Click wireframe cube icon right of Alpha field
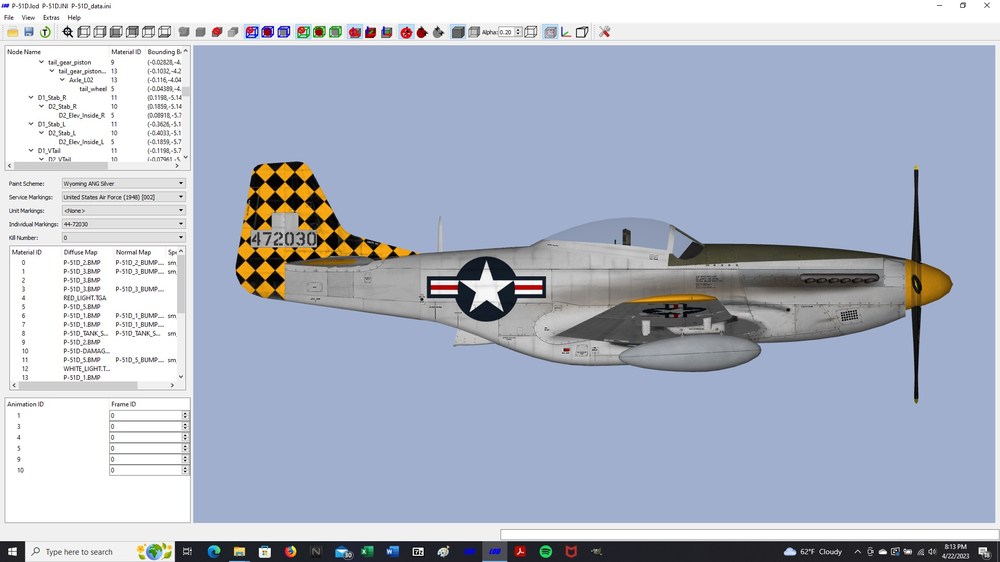This screenshot has height=562, width=1000. pyautogui.click(x=531, y=32)
